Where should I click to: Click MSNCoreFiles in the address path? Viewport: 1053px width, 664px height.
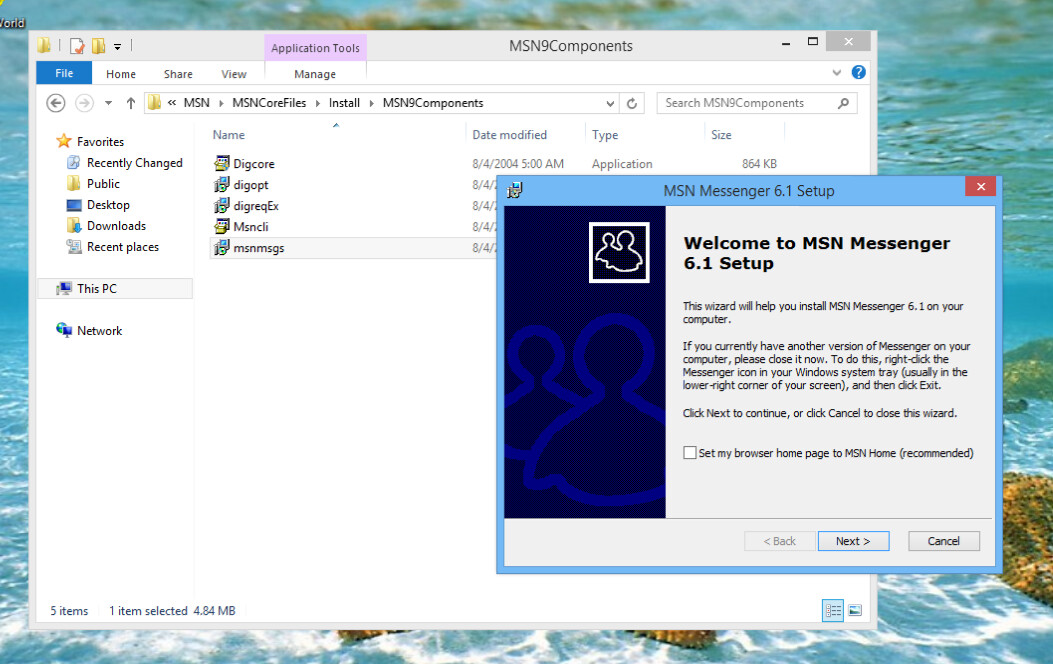tap(269, 103)
